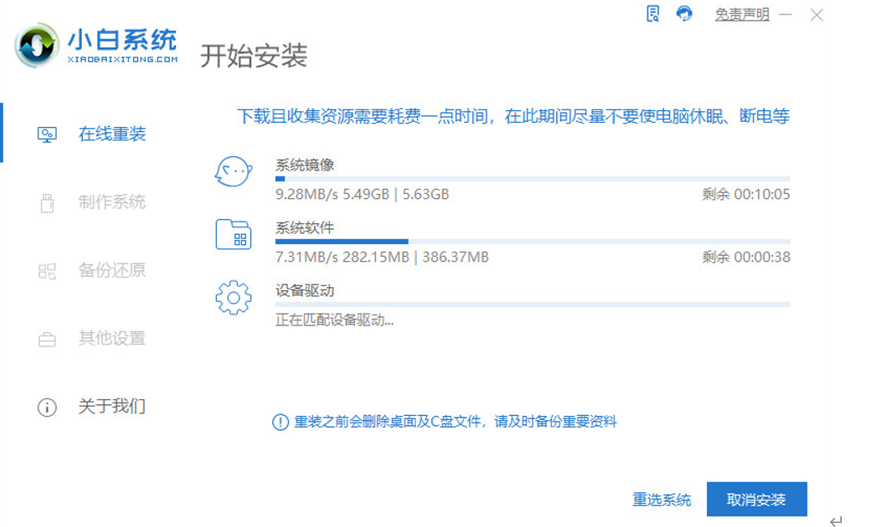Click the blue download notice at top
The height and width of the screenshot is (527, 870).
[x=513, y=116]
